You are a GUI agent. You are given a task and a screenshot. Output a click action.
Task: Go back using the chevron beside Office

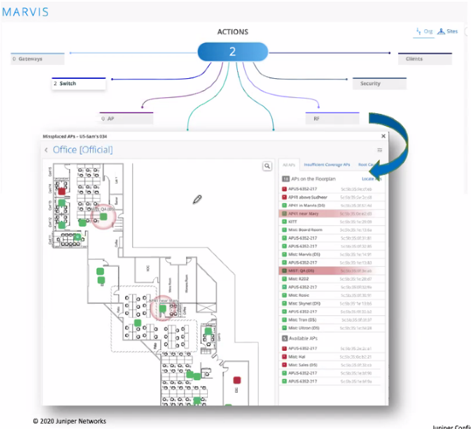click(x=46, y=150)
